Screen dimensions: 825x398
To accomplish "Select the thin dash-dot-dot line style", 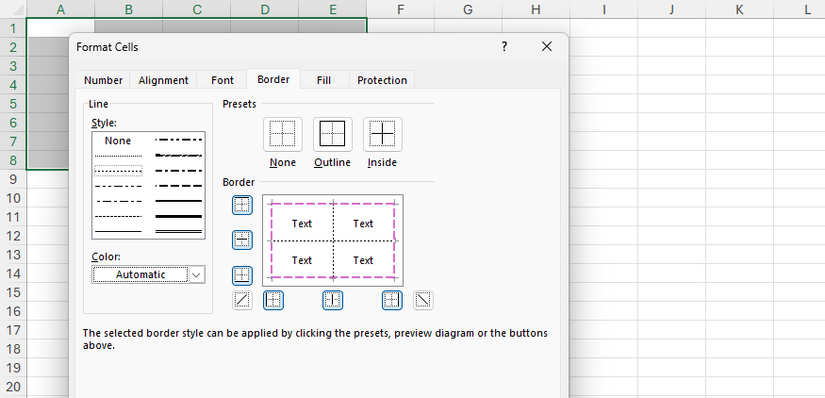I will [118, 186].
